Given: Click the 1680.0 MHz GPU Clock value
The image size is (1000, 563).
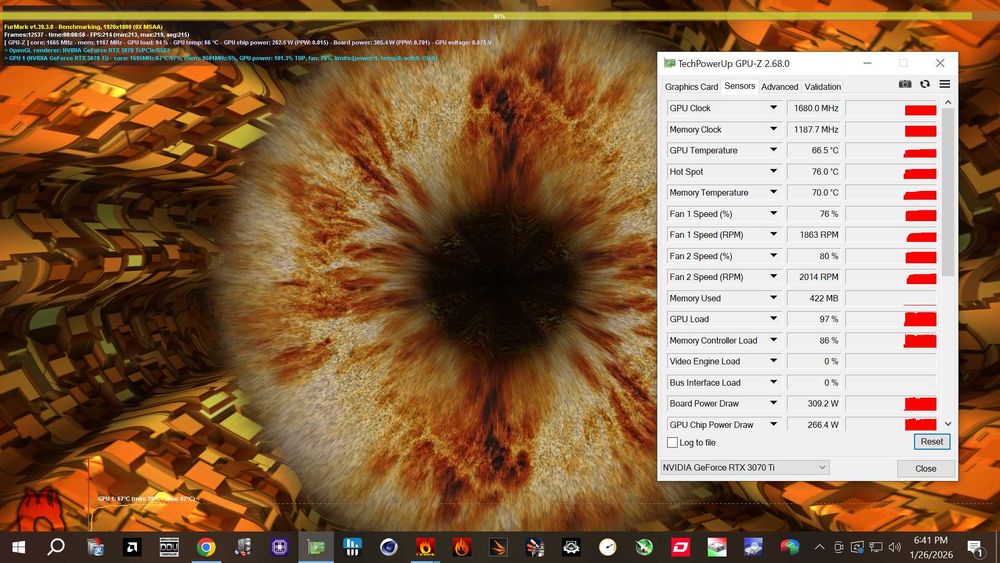Looking at the screenshot, I should coord(814,108).
